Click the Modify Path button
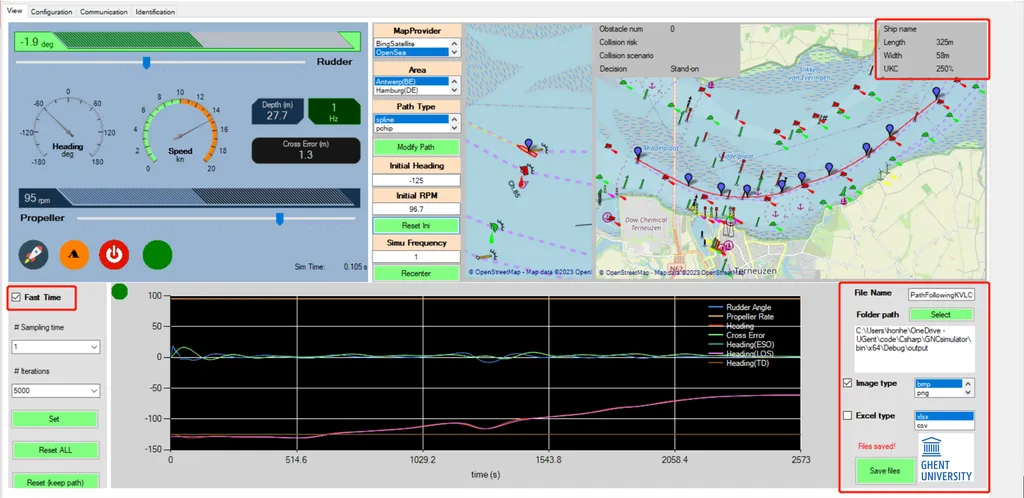The image size is (1024, 498). click(415, 146)
